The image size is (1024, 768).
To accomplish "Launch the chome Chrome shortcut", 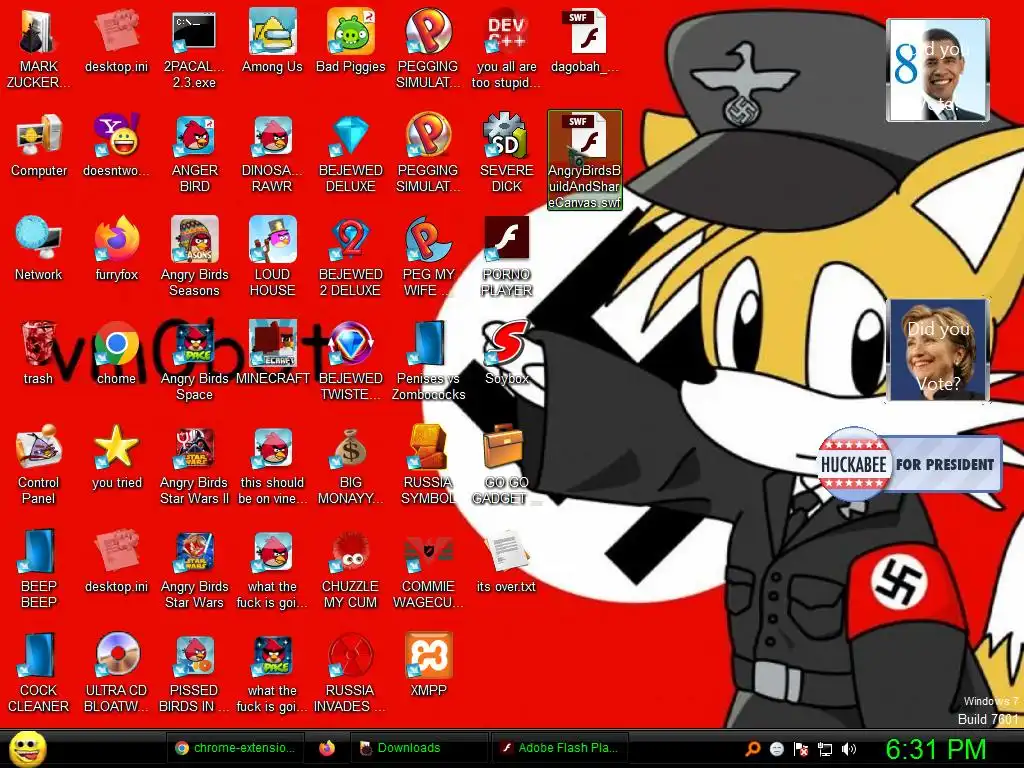I will (x=116, y=353).
